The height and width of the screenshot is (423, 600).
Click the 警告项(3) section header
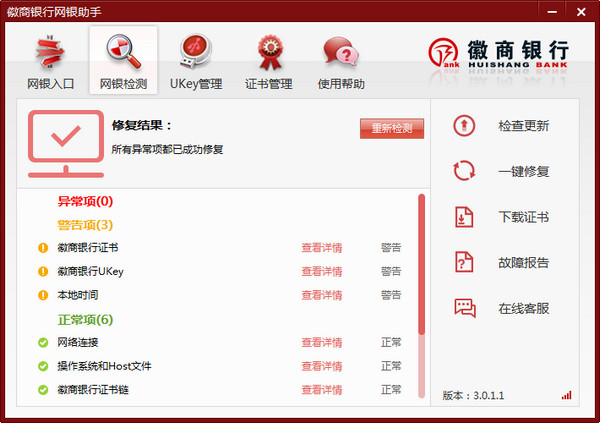(x=85, y=225)
